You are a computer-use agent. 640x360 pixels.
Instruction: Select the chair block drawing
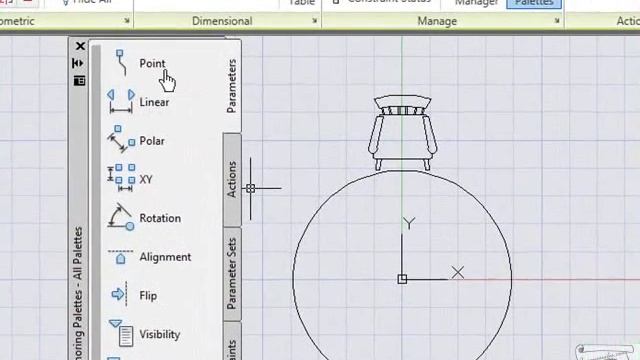click(x=402, y=133)
